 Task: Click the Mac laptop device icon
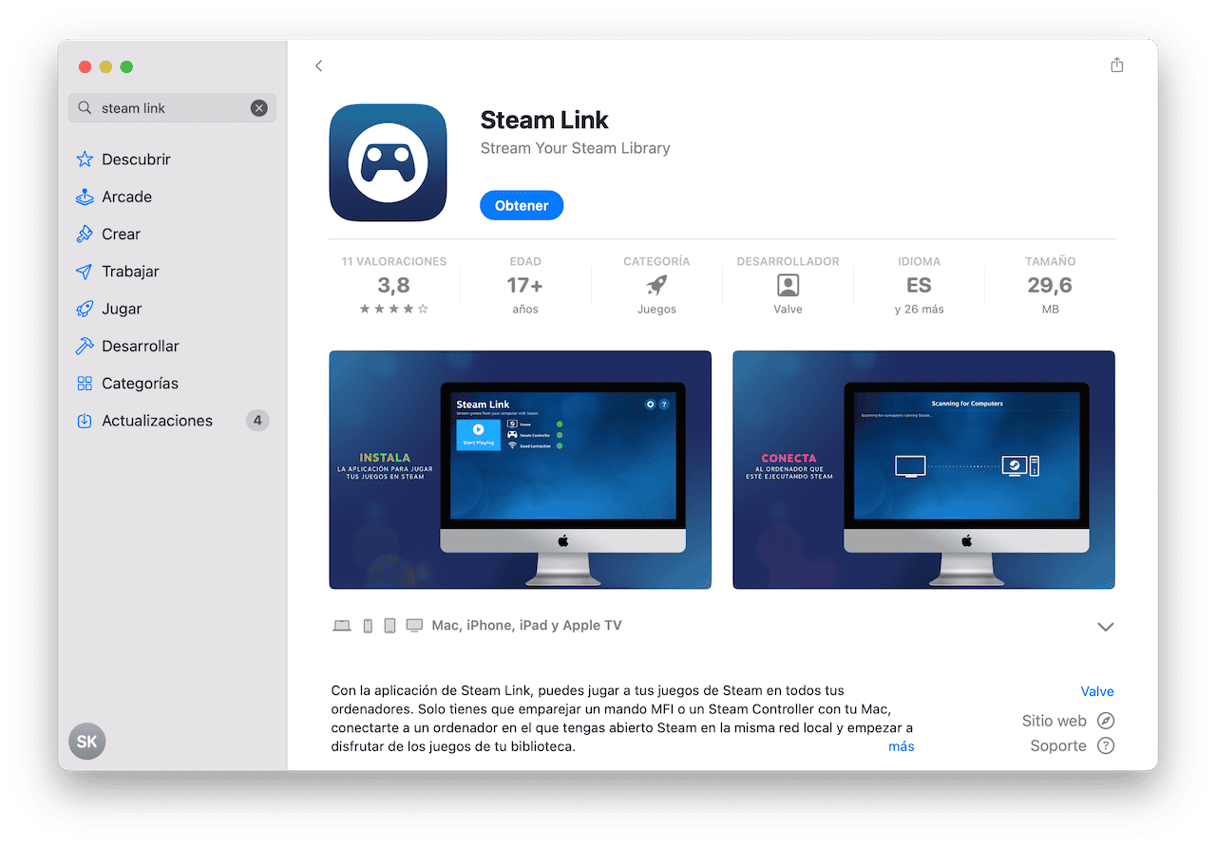[342, 626]
